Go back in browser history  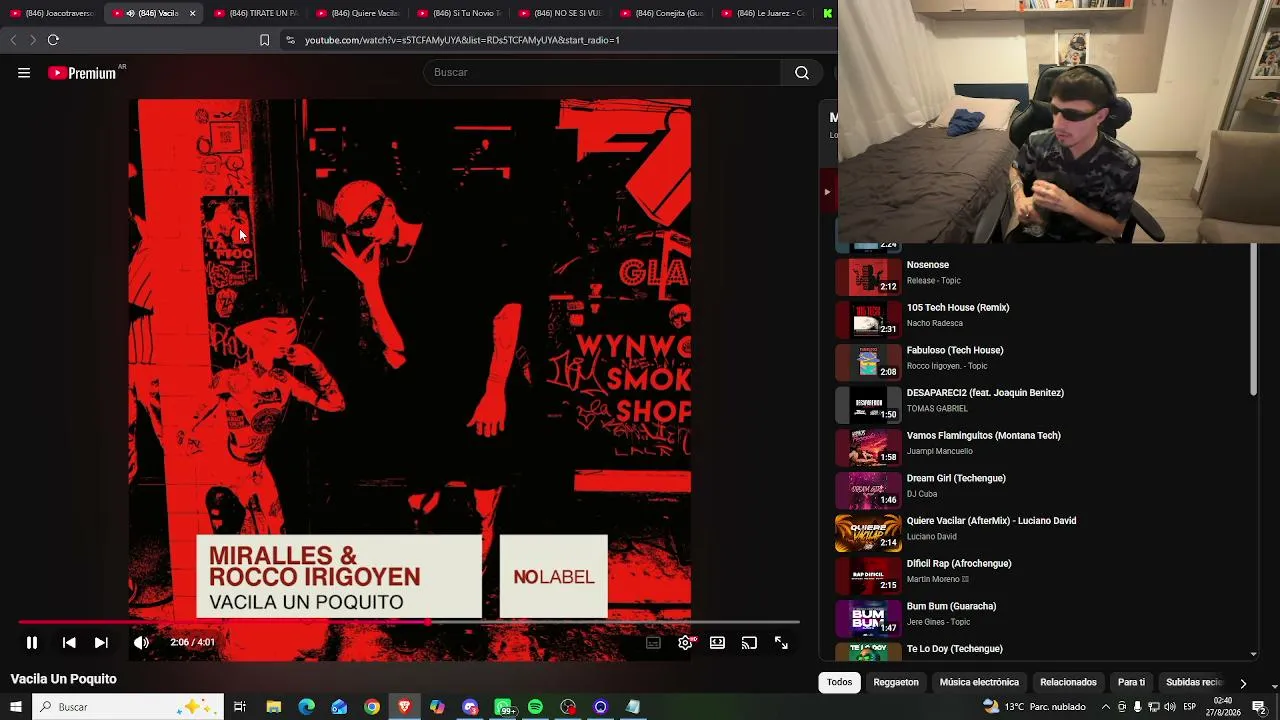13,40
